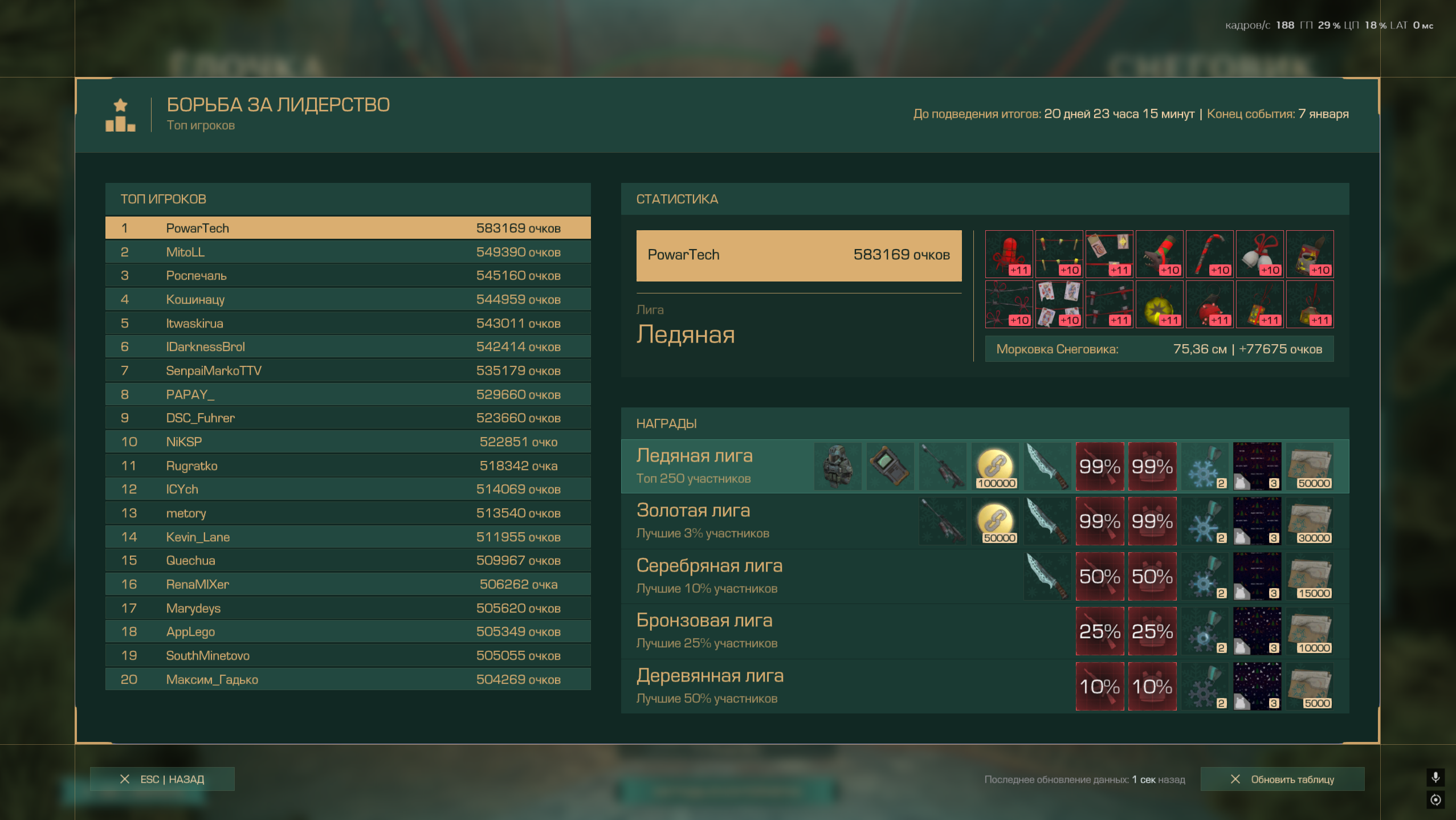Viewport: 1456px width, 820px height.
Task: Click the ESC | НАЗАД back button
Action: pos(162,779)
